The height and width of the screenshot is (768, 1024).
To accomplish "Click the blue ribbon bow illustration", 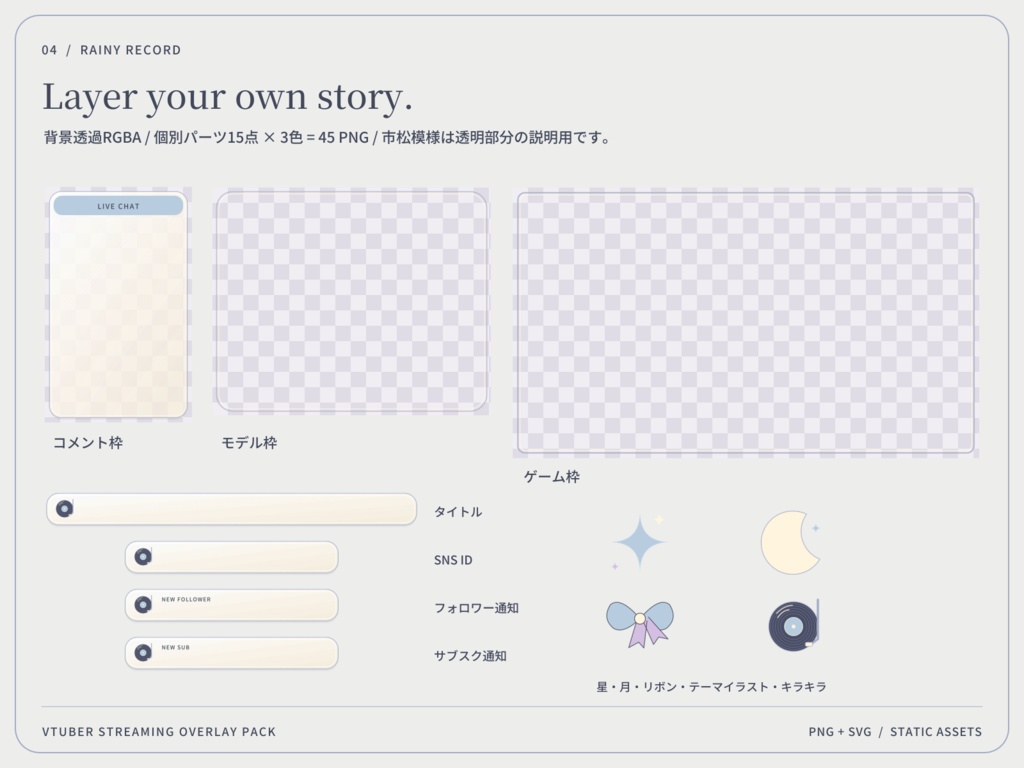I will coord(640,624).
